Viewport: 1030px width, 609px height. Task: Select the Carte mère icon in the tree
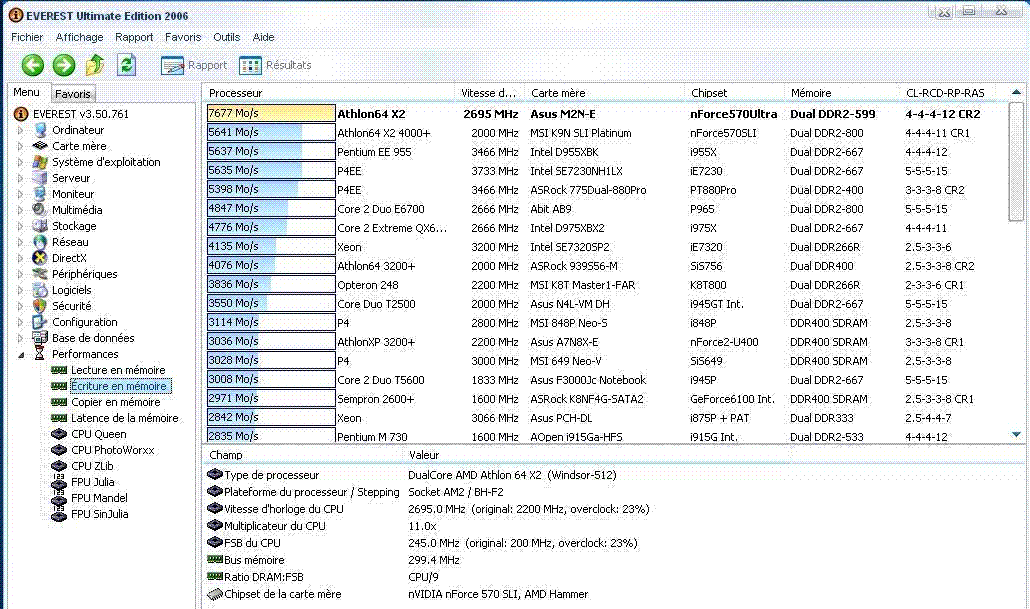click(x=40, y=146)
